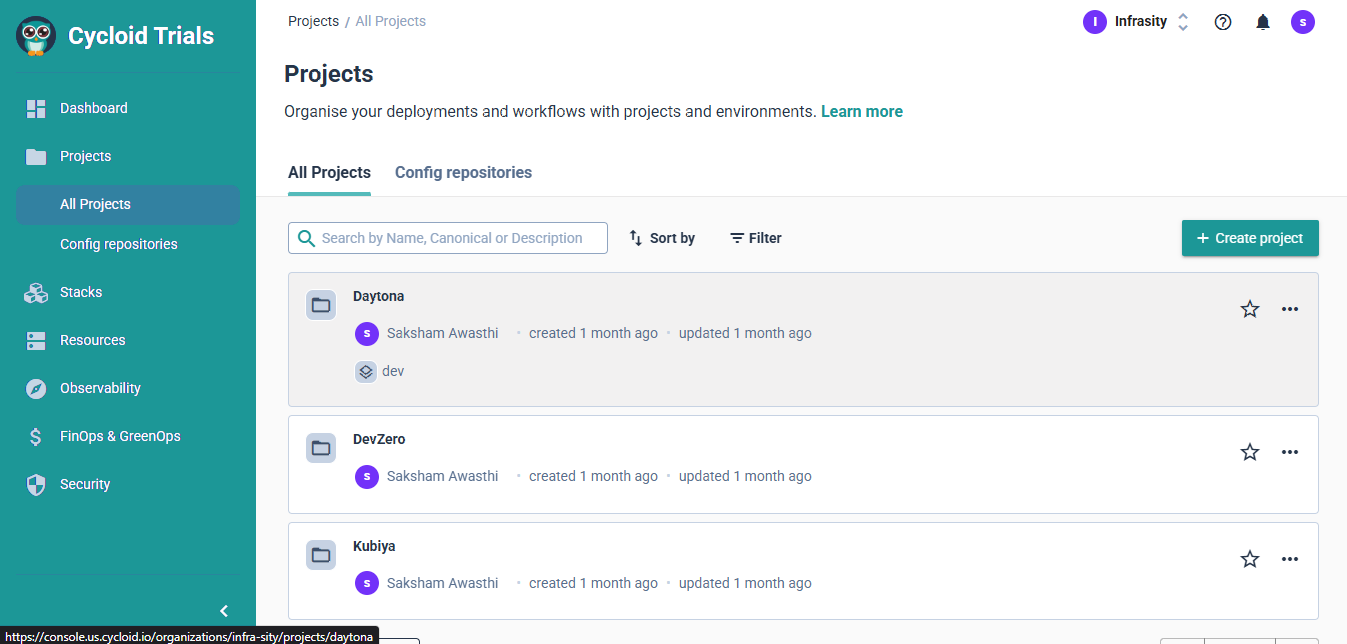Open the Daytona more options menu
The height and width of the screenshot is (644, 1347).
click(1290, 309)
